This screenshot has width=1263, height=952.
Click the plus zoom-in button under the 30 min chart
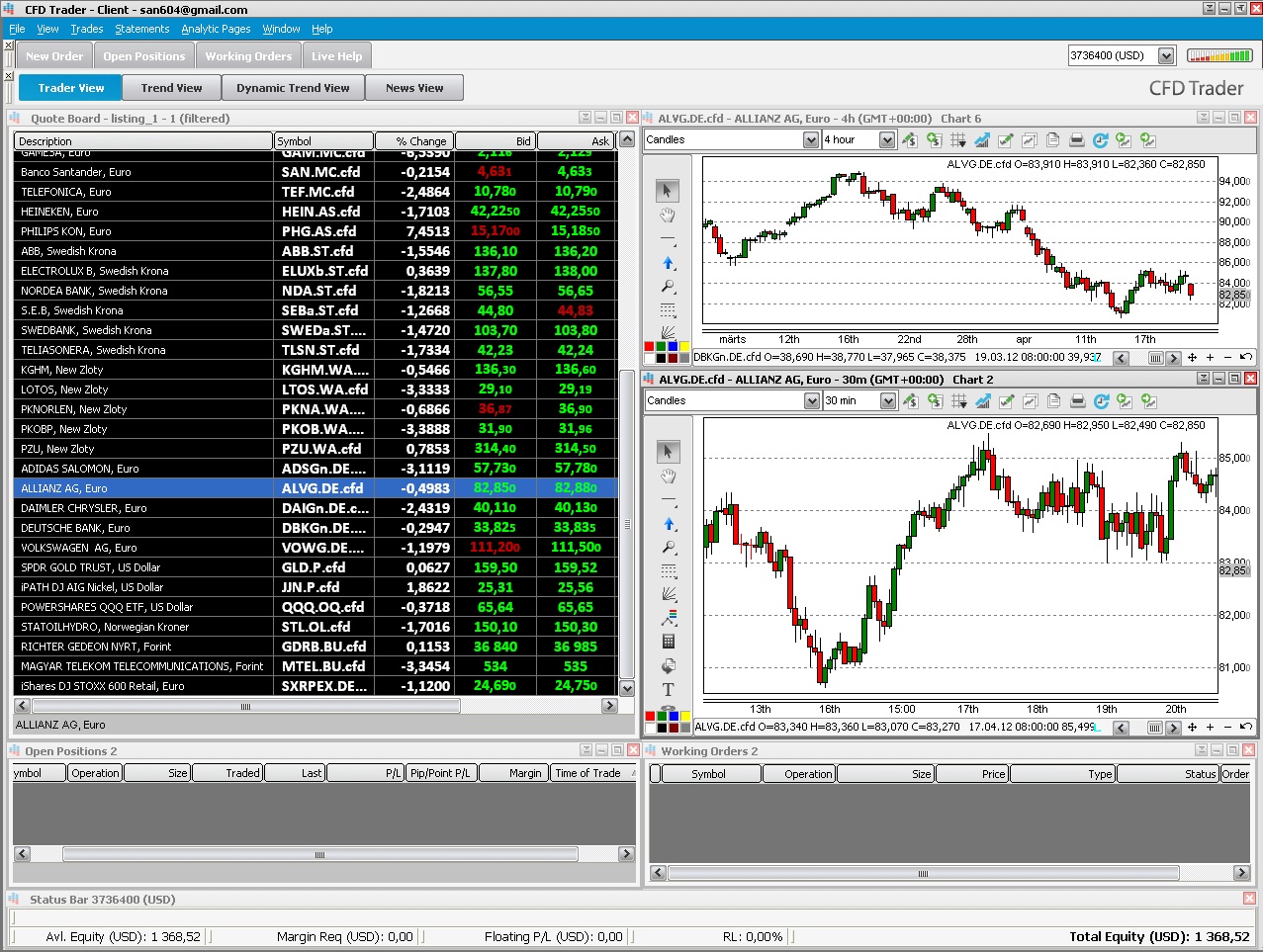[1210, 728]
